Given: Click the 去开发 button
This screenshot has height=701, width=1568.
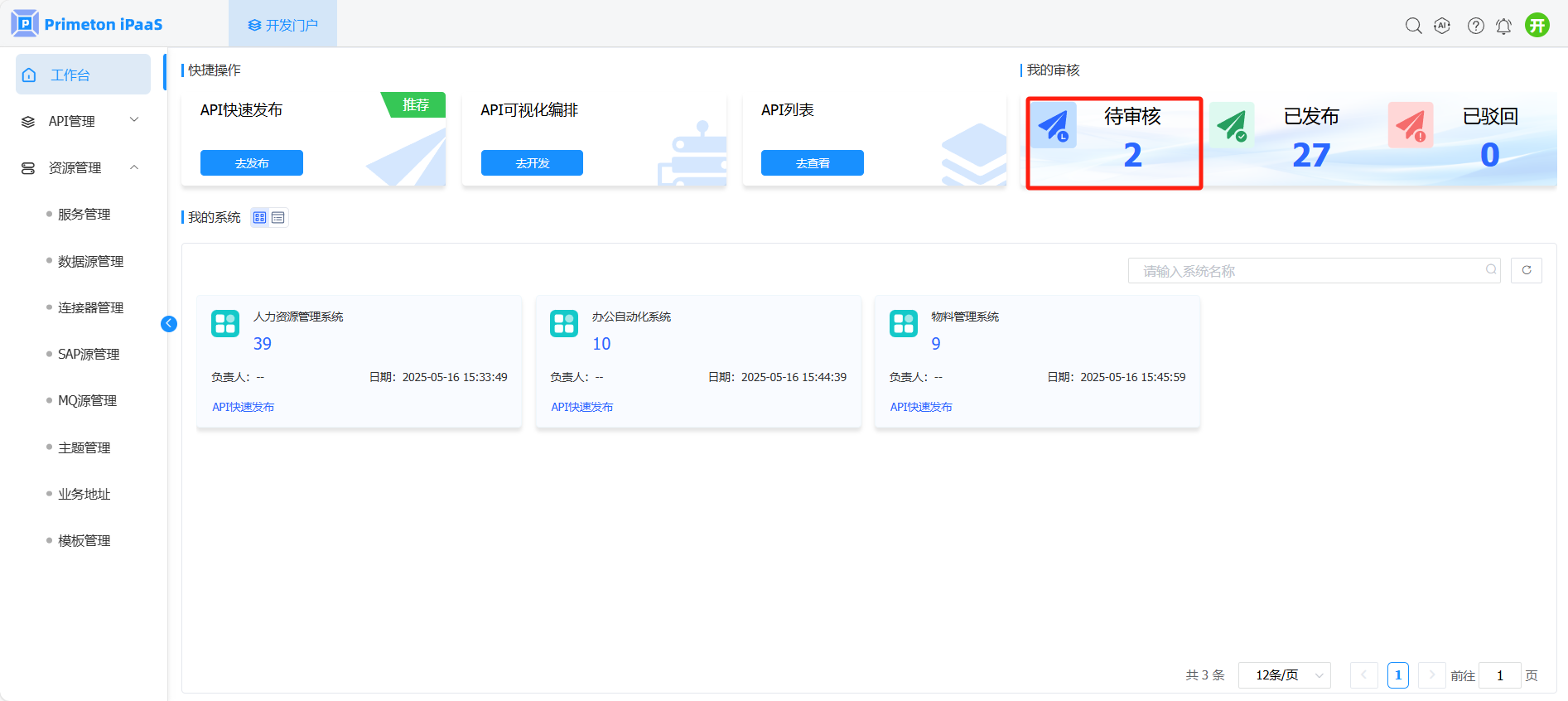Looking at the screenshot, I should coord(532,163).
